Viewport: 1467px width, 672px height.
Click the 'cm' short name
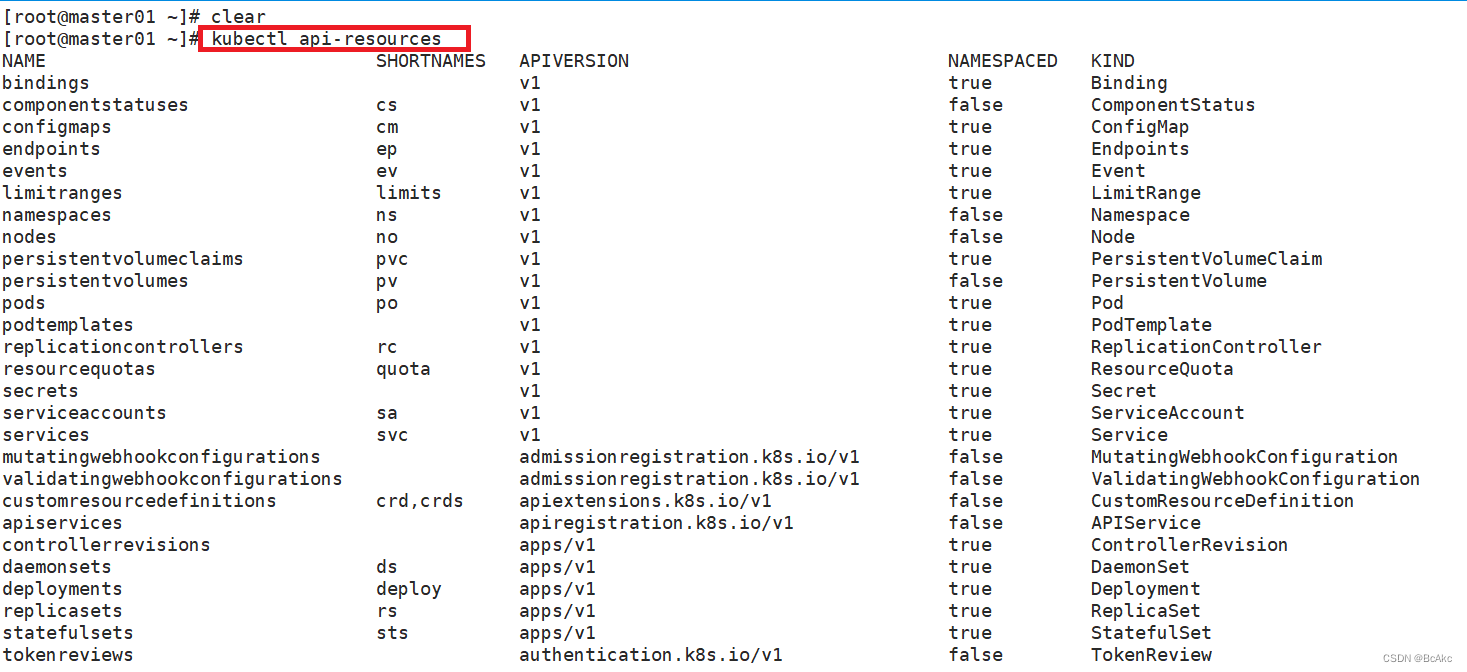387,127
